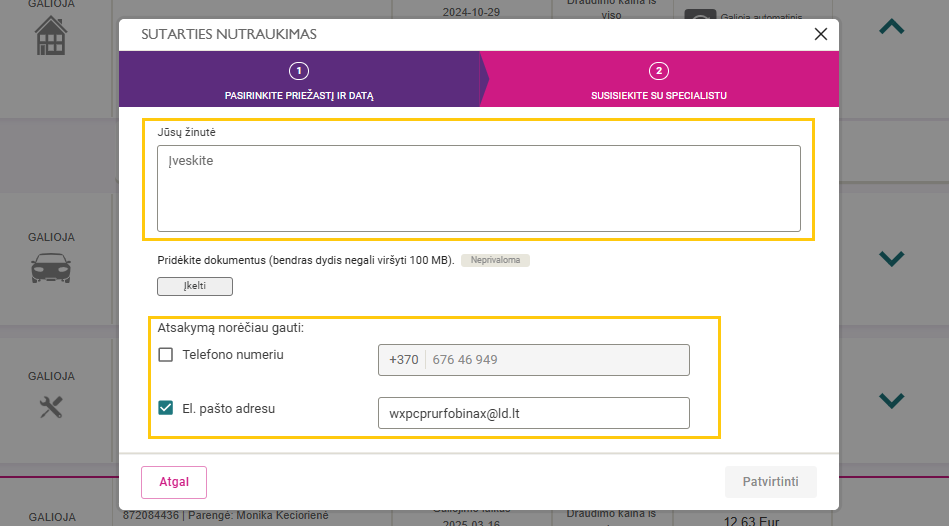Screen dimensions: 949x526
Task: Open step 1 Pasirinkite priežastį ir datą
Action: pyautogui.click(x=299, y=79)
